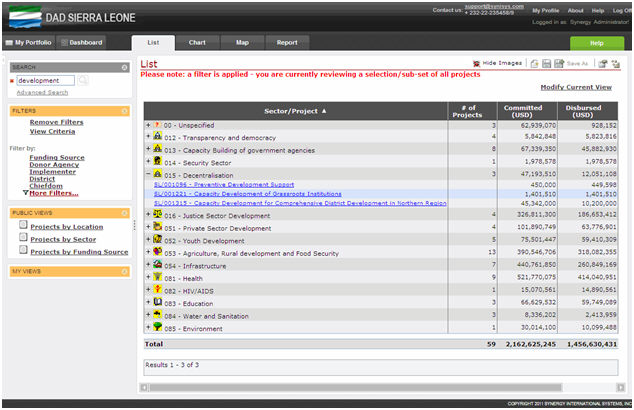Expand the 016 - Justice Sector Development row
The image size is (634, 410).
pos(148,214)
